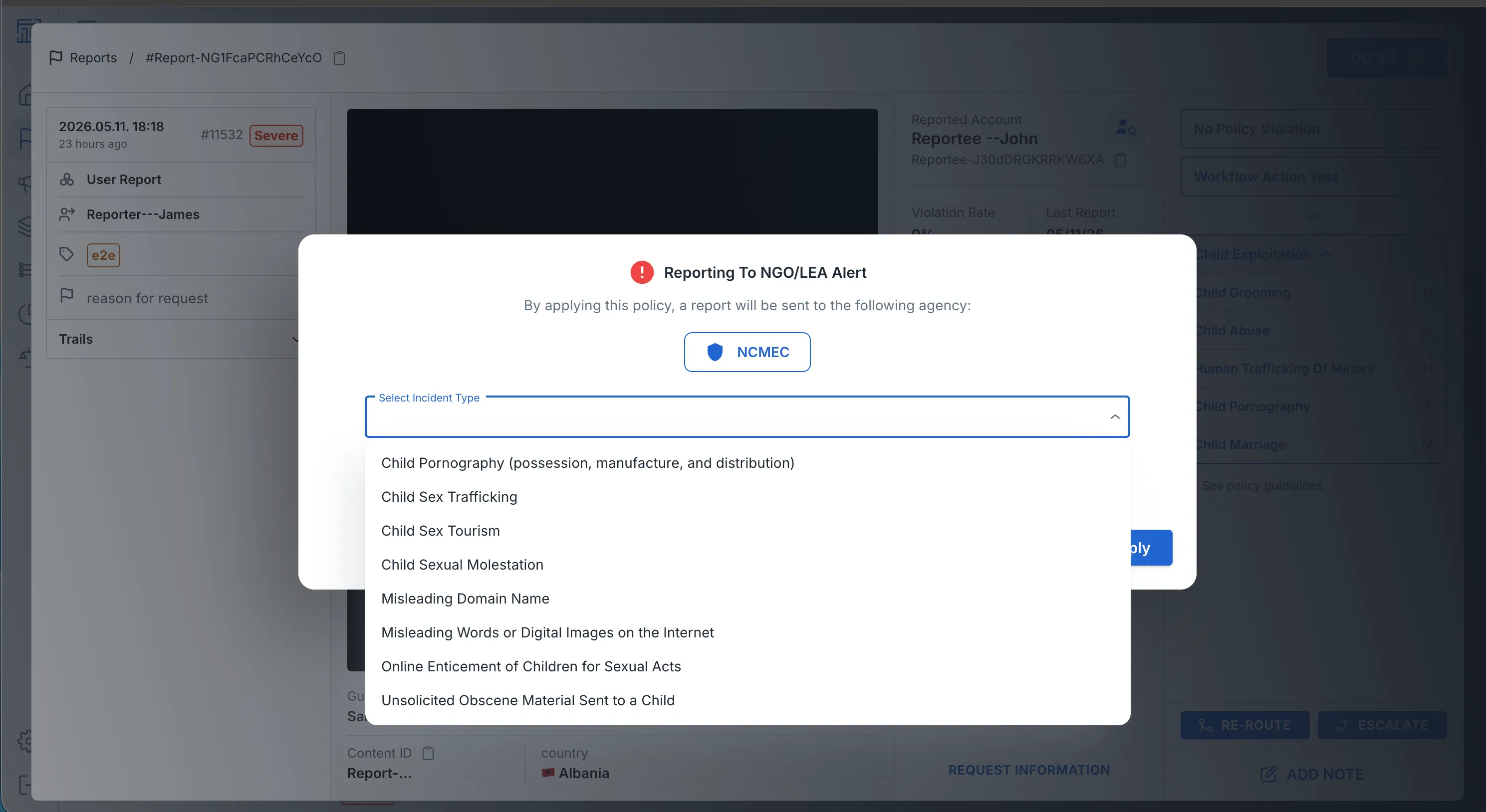Select Online Enticement of Children option
Screen dimensions: 1486x812
(747, 666)
